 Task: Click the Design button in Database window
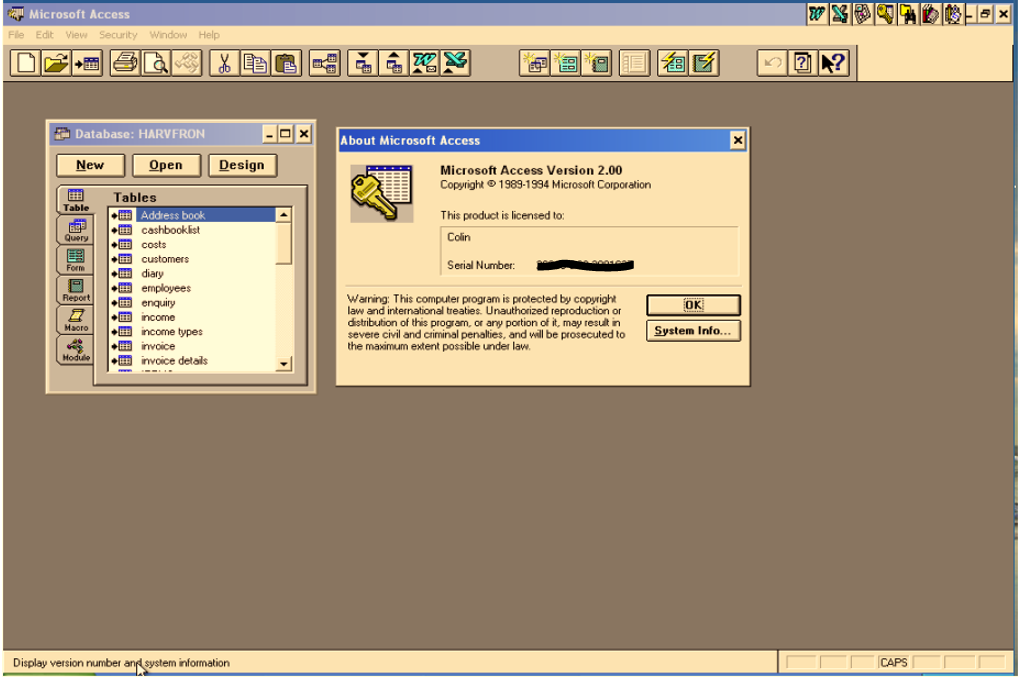point(242,165)
